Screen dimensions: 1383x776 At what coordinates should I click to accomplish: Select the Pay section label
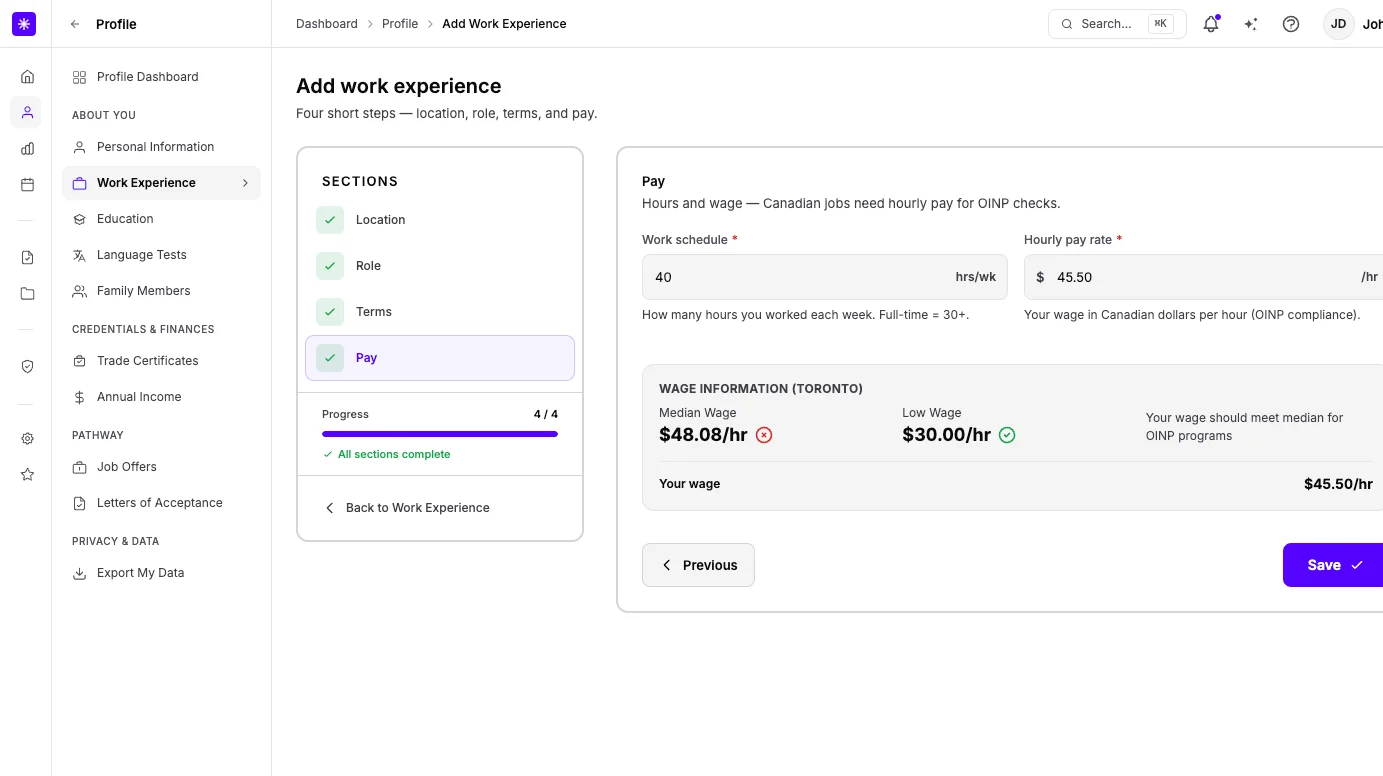[366, 358]
